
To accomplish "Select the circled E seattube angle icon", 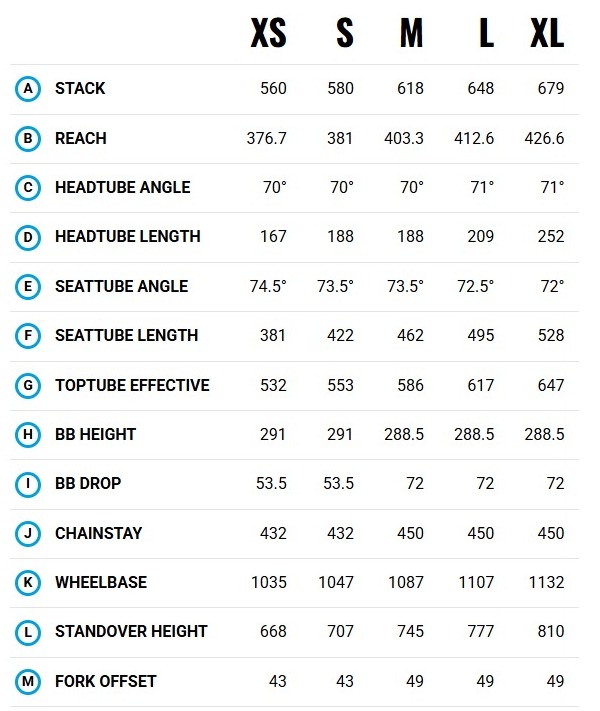I will point(28,286).
